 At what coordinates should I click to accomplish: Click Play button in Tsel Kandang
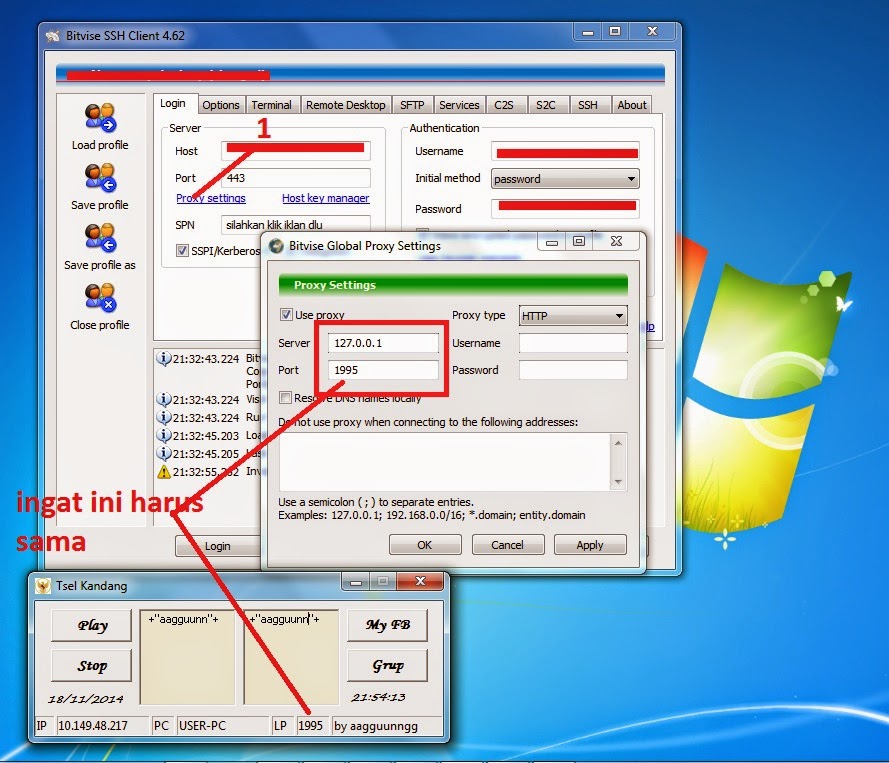92,625
